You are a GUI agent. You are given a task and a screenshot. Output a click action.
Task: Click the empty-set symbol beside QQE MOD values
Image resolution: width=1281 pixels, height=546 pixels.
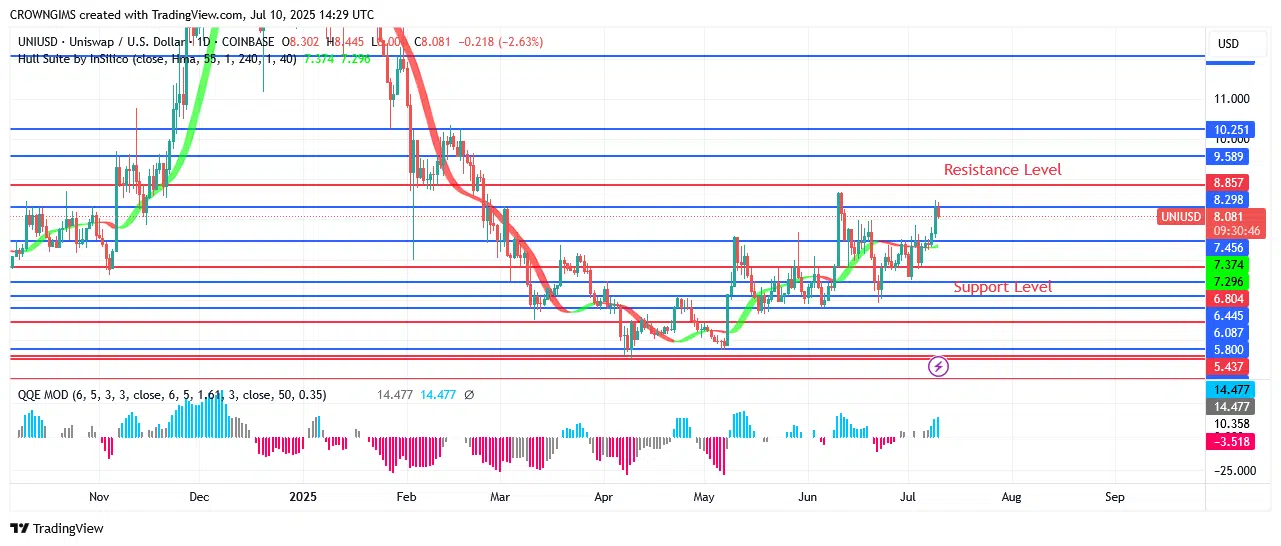point(469,395)
